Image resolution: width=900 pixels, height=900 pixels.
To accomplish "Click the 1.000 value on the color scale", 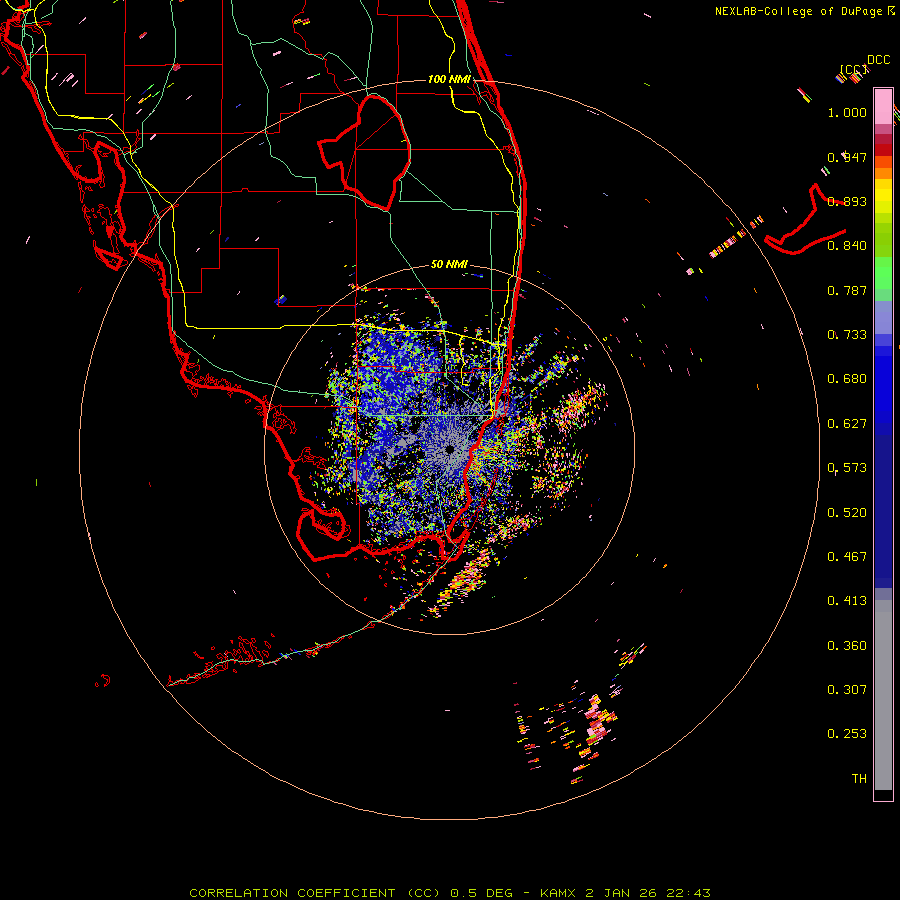I will point(847,112).
